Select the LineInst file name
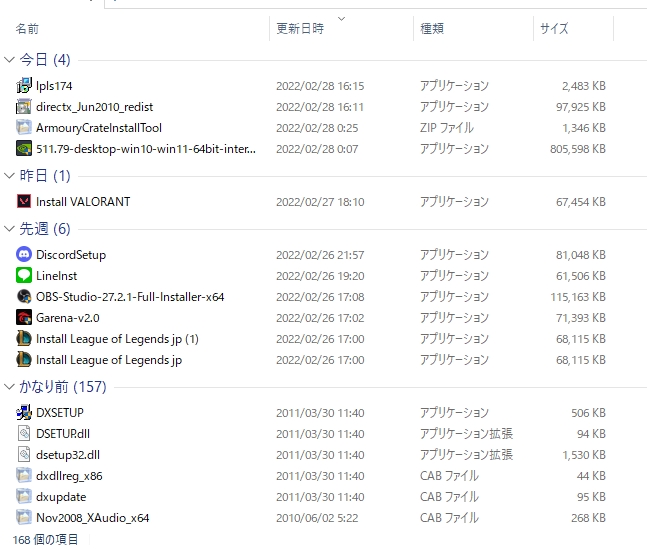 57,276
